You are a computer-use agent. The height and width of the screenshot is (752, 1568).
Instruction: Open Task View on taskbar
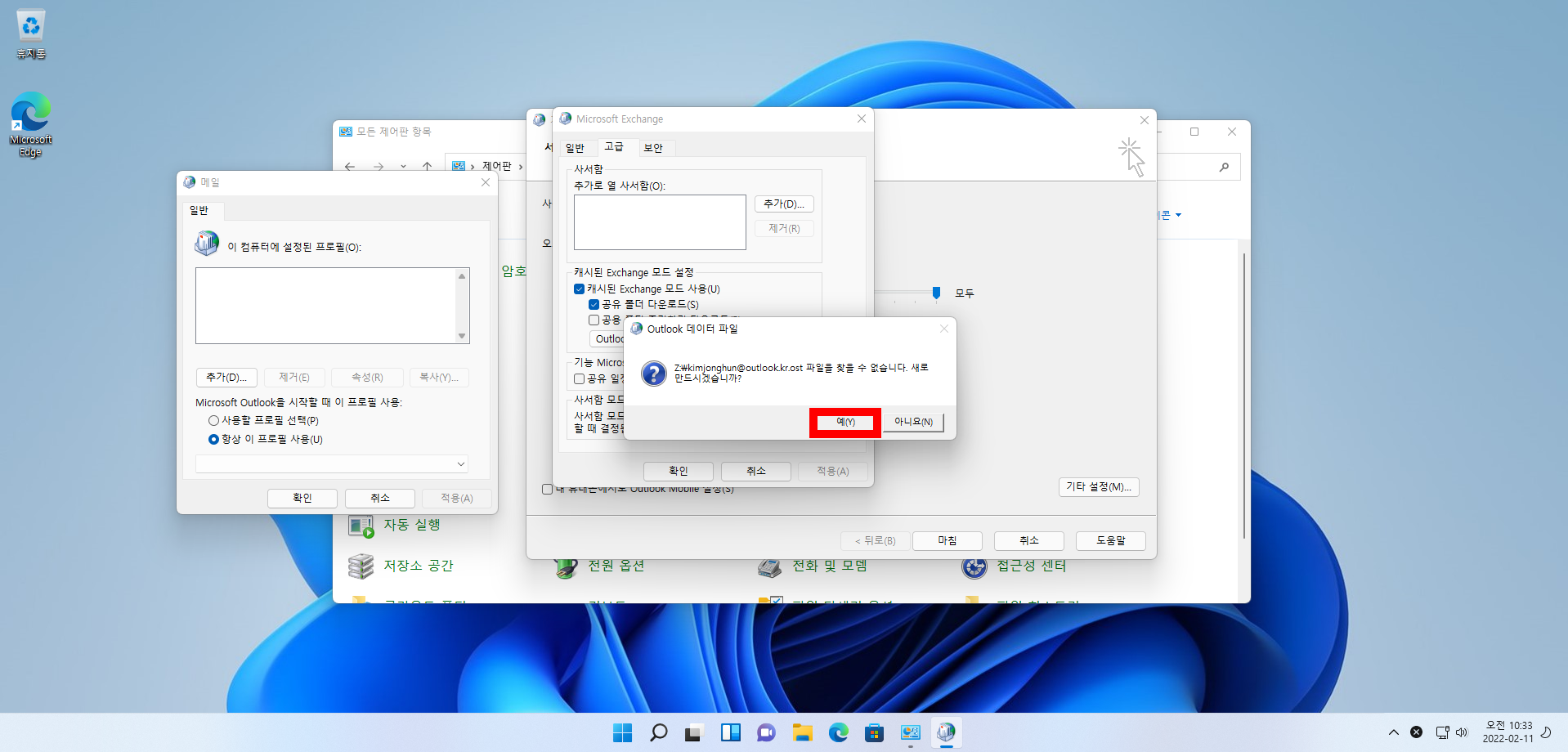[694, 732]
